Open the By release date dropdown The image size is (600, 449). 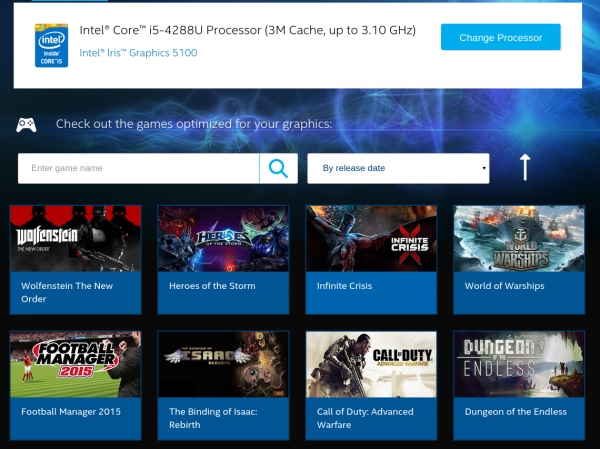click(398, 168)
